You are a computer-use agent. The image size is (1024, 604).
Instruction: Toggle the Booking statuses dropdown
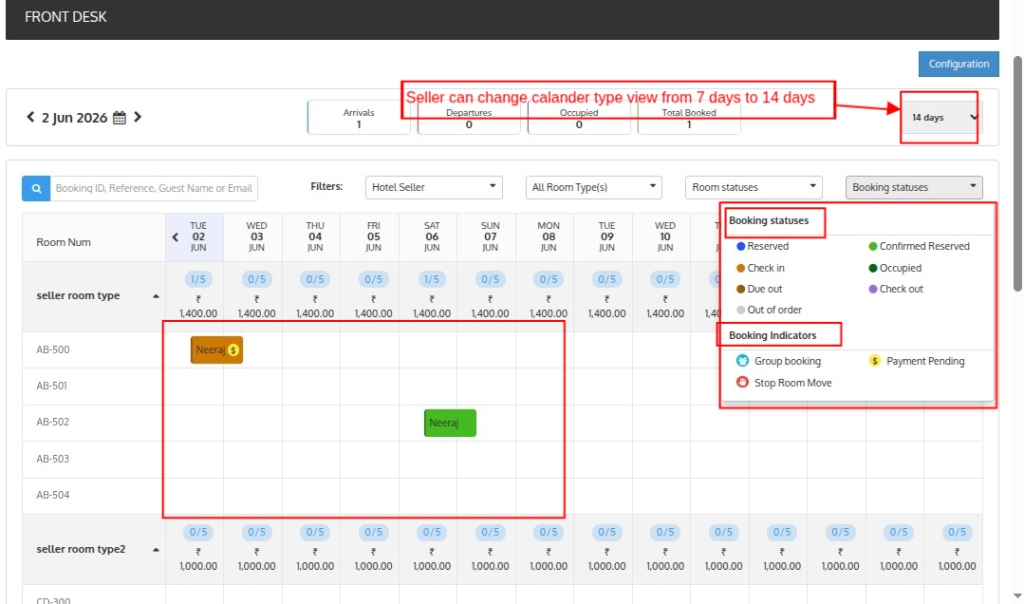point(914,187)
